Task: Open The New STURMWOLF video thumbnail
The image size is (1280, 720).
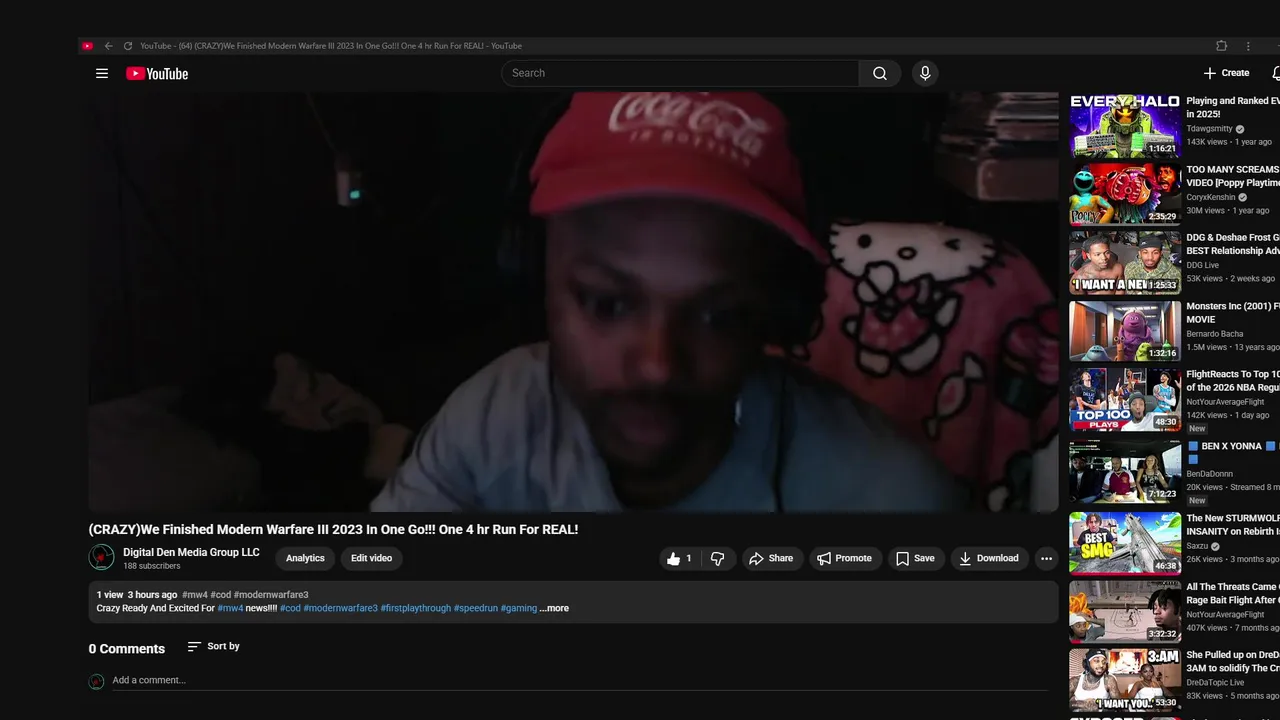Action: pos(1125,543)
